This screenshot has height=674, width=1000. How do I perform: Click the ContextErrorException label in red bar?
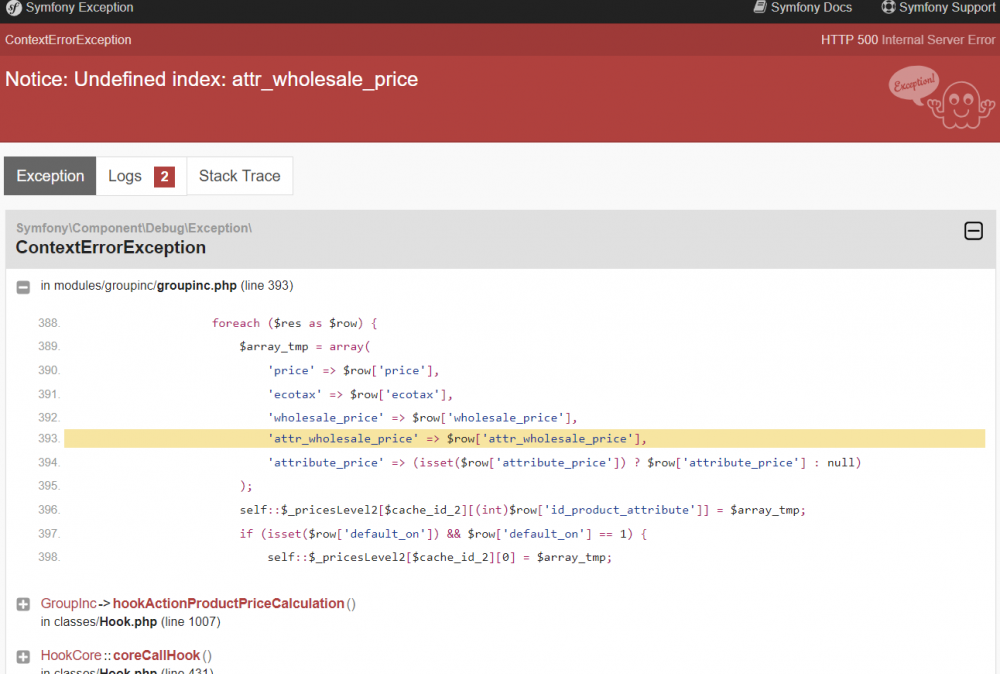click(x=68, y=40)
